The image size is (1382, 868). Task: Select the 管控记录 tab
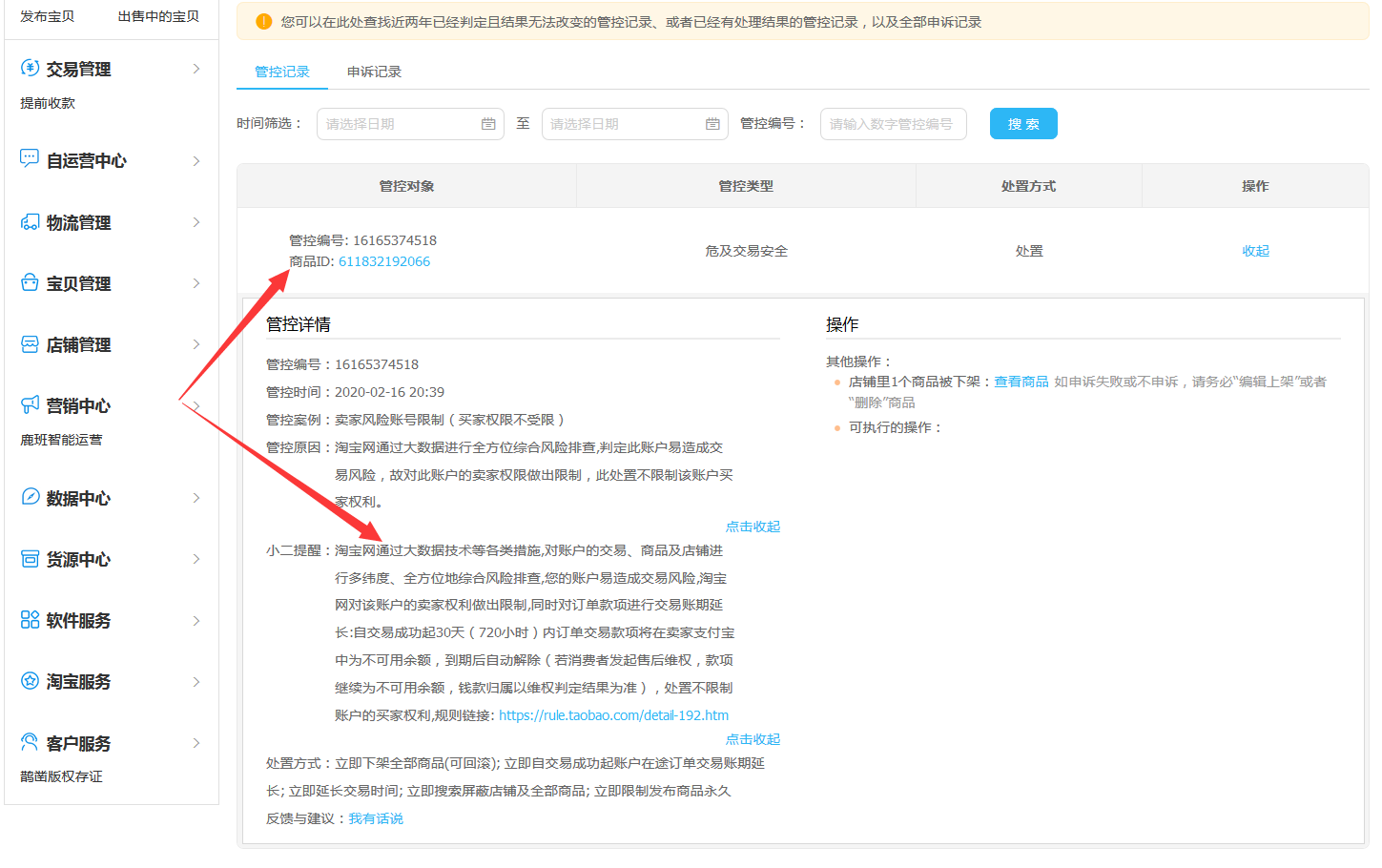tap(282, 72)
